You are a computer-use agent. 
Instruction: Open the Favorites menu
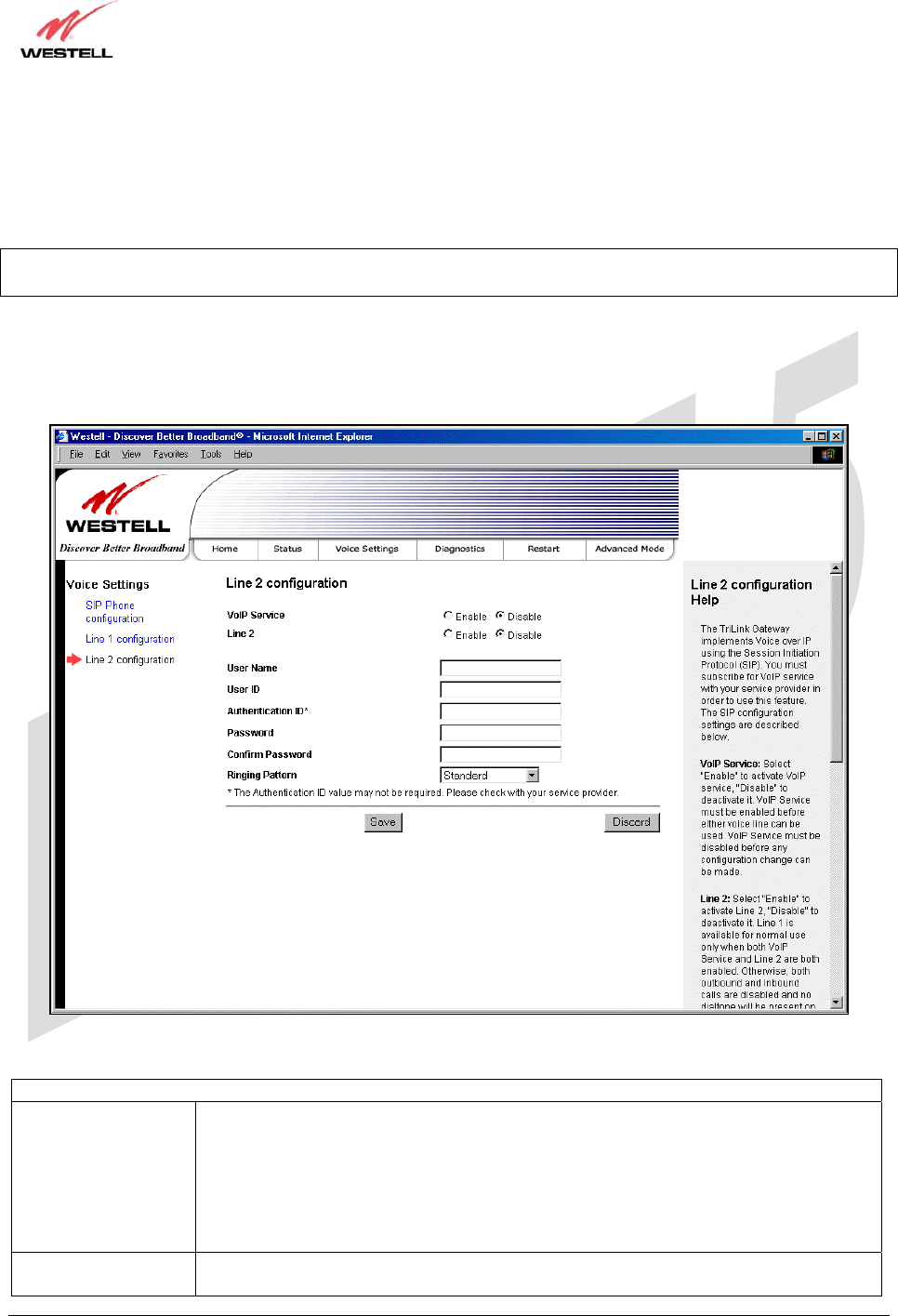pos(170,455)
